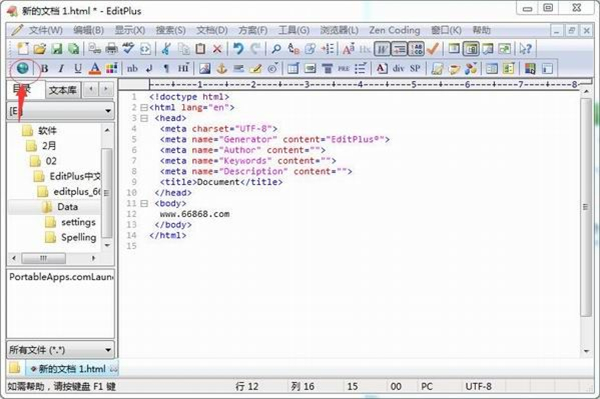600x399 pixels.
Task: Toggle word wrap W toolbar button
Action: pyautogui.click(x=382, y=49)
